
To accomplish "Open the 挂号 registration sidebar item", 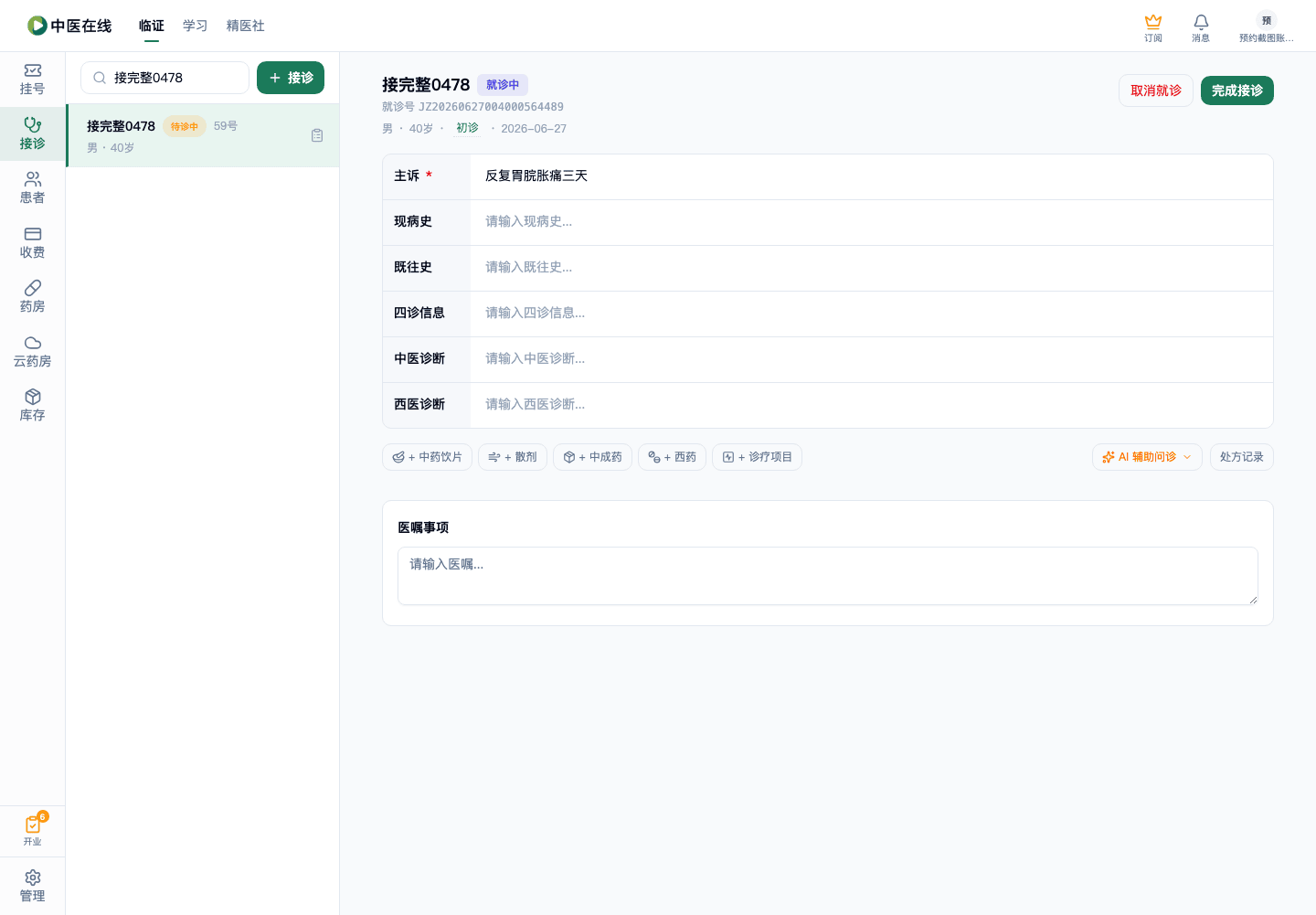I will click(x=33, y=80).
